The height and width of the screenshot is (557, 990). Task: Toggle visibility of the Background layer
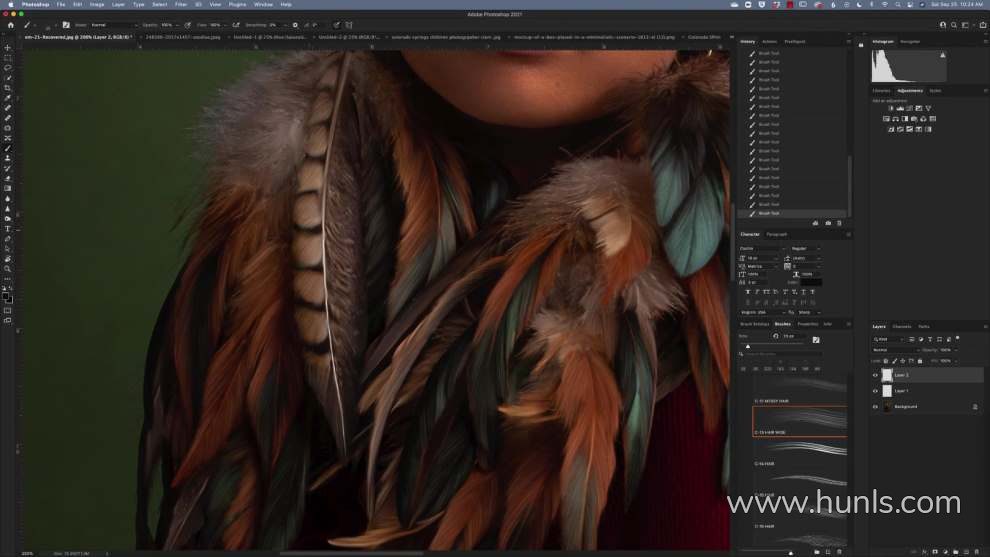point(876,407)
